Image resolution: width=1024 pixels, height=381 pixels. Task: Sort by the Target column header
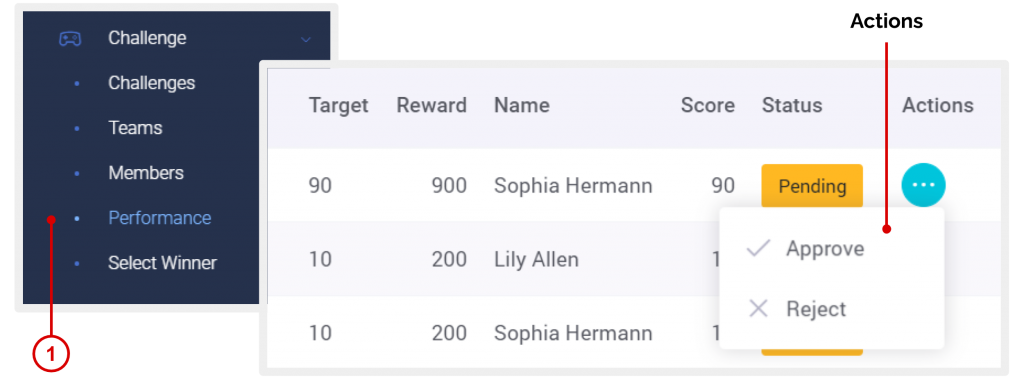point(338,105)
